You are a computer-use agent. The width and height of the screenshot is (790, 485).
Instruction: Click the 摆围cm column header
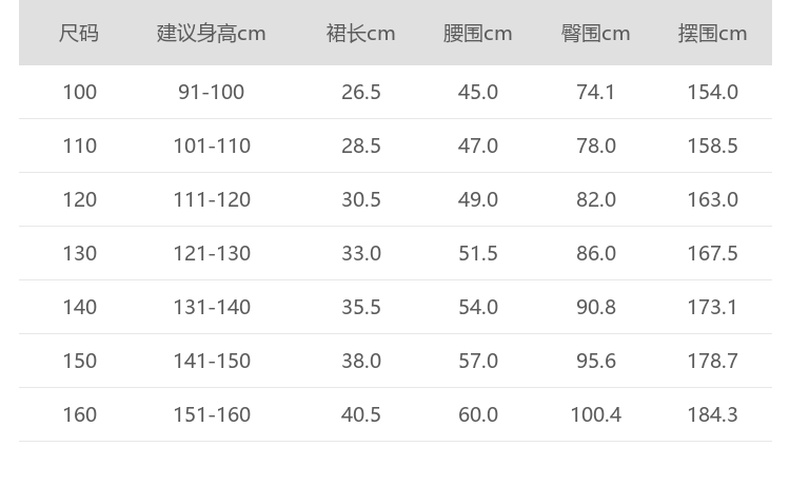[x=712, y=34]
